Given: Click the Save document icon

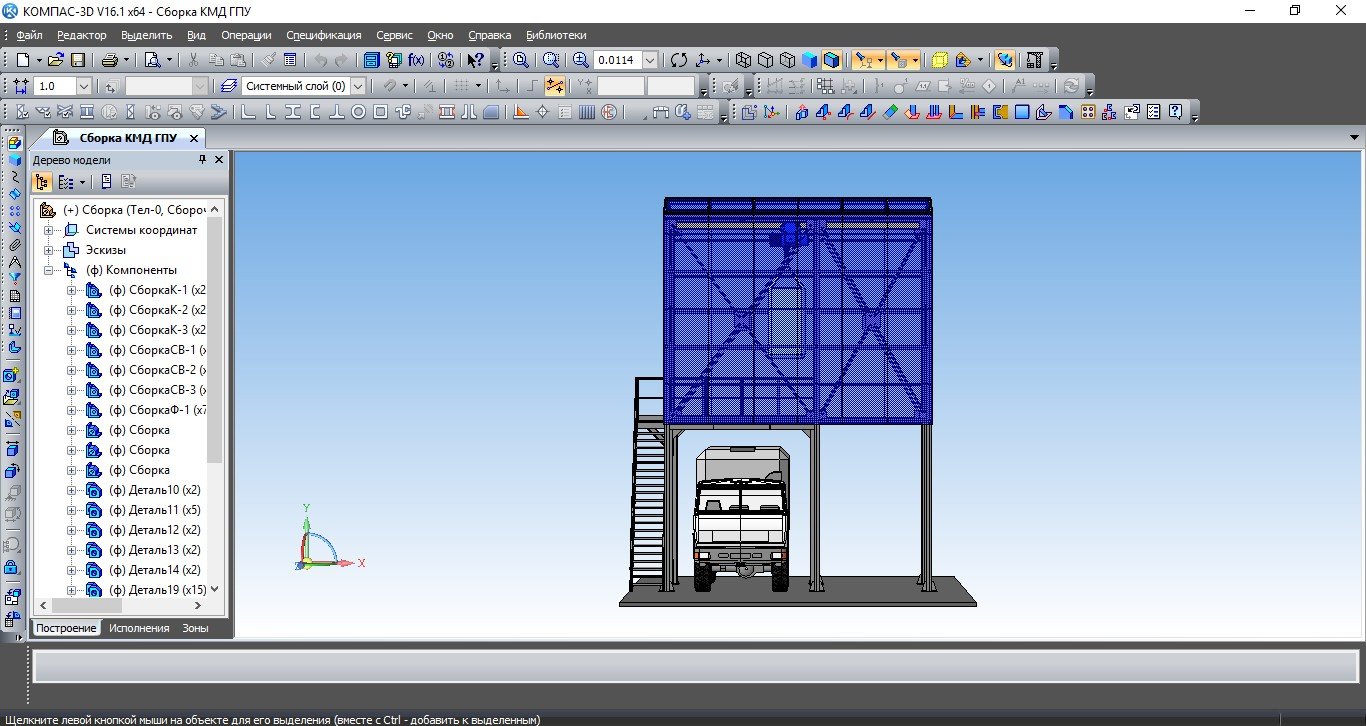Looking at the screenshot, I should click(x=78, y=60).
